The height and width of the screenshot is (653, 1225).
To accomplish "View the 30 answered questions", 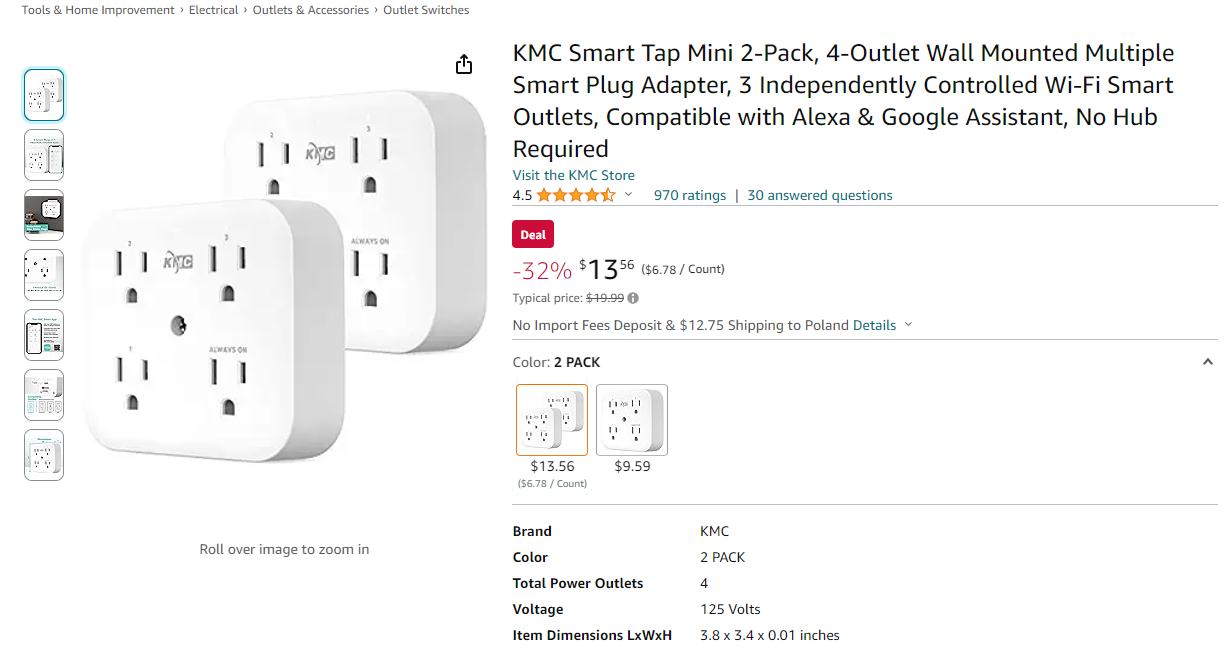I will coord(820,195).
